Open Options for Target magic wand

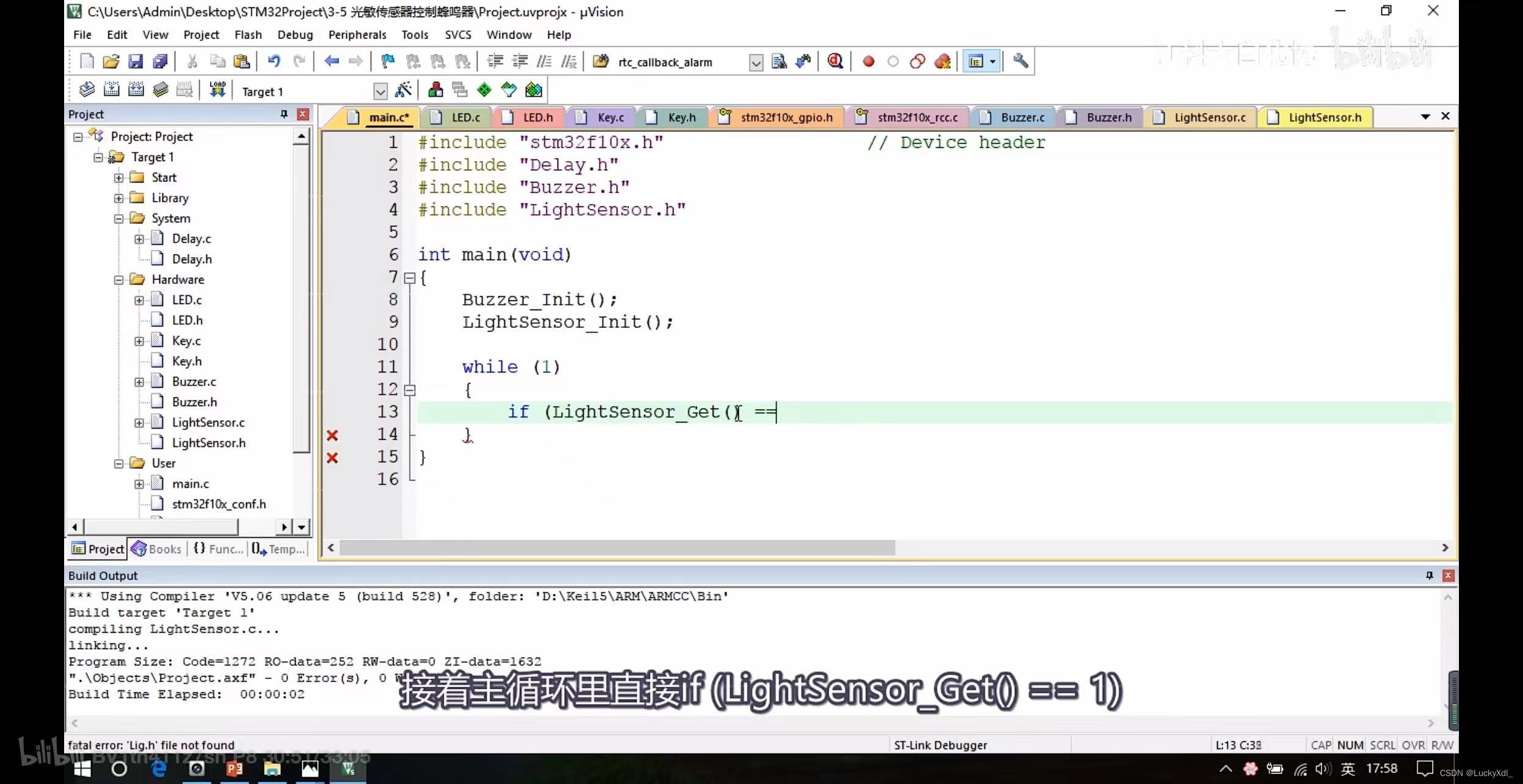click(x=404, y=90)
